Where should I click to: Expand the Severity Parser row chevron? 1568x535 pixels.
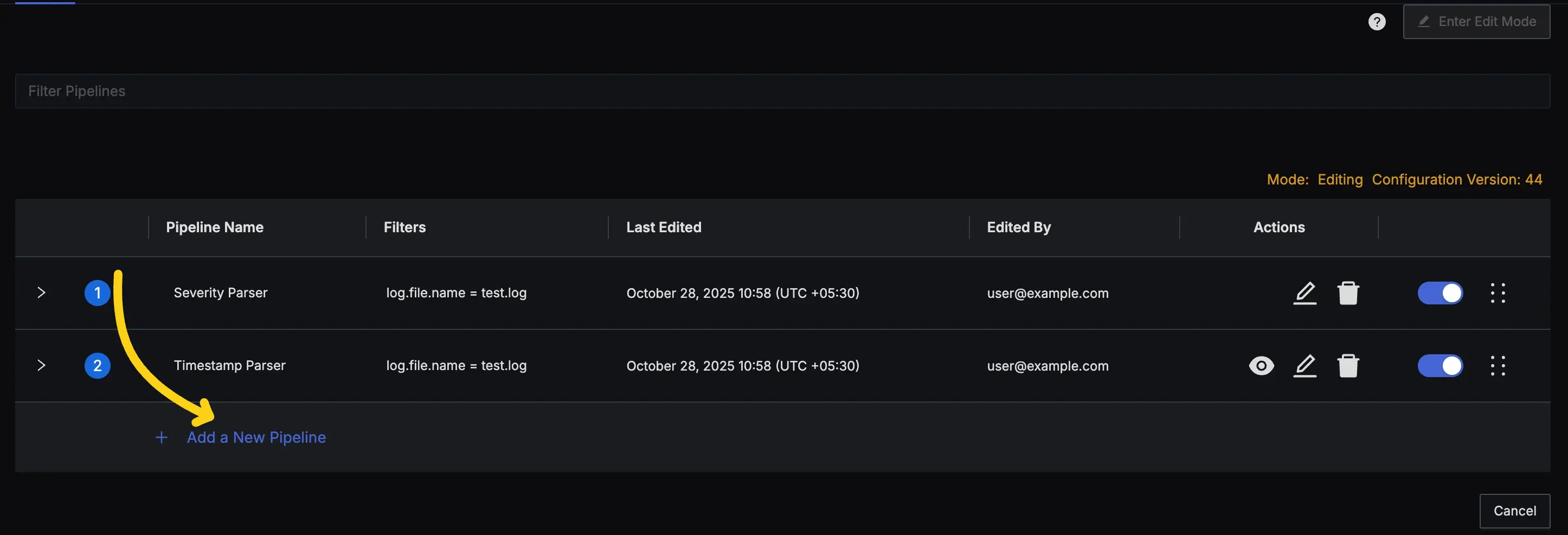41,292
